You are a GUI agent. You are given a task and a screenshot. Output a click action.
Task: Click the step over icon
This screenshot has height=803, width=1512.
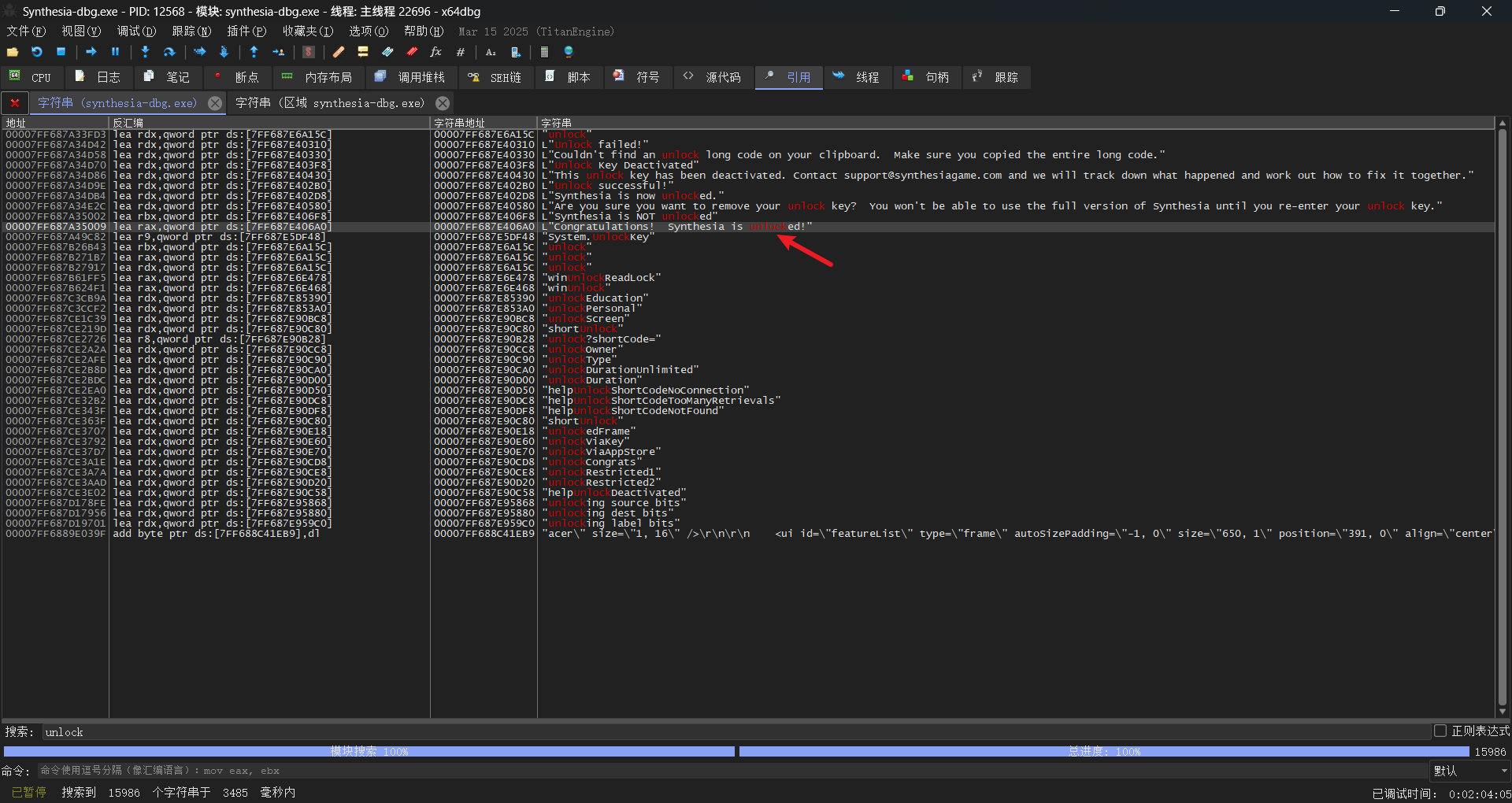(x=169, y=52)
